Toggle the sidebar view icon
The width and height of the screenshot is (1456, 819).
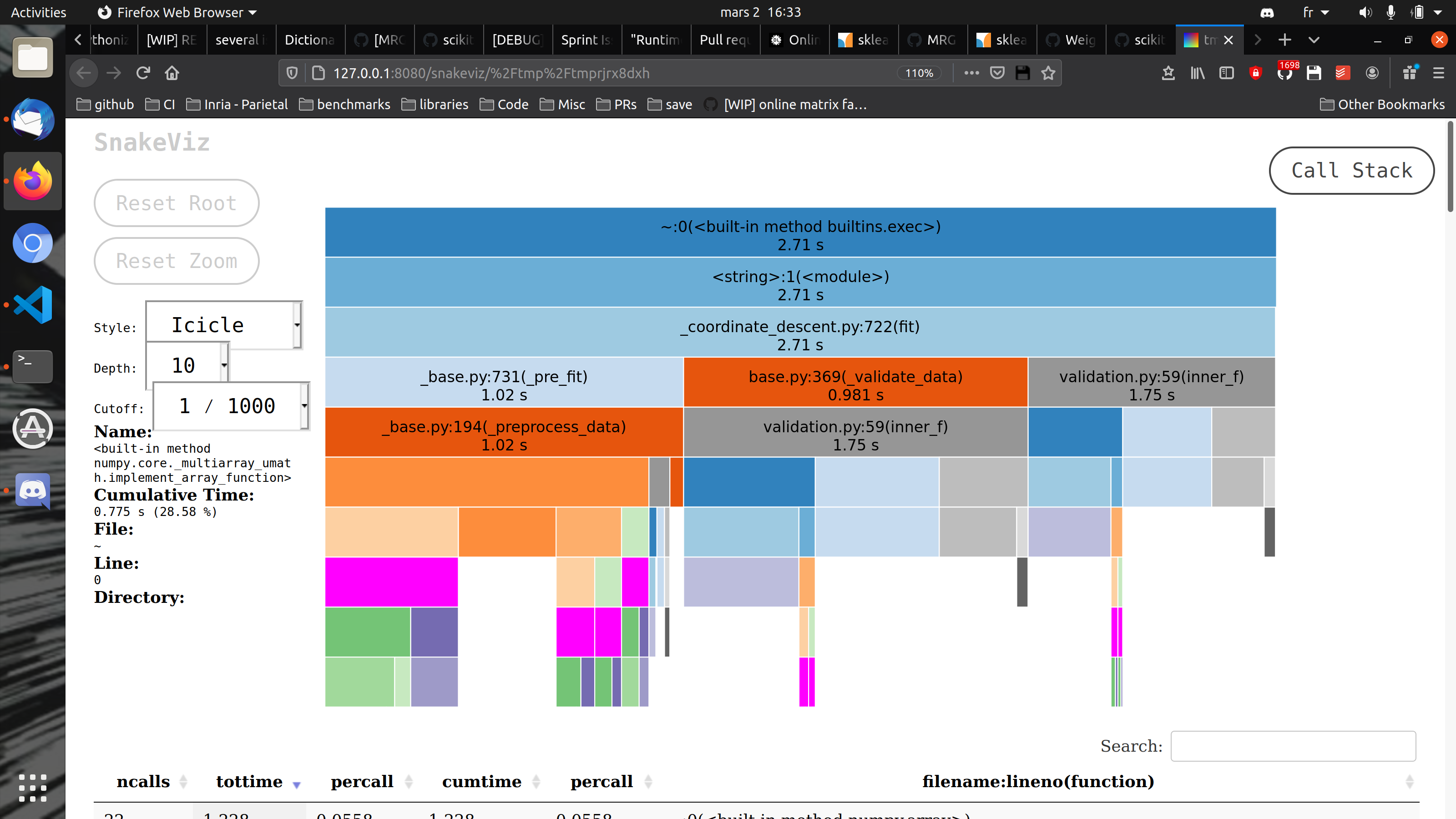[1226, 73]
